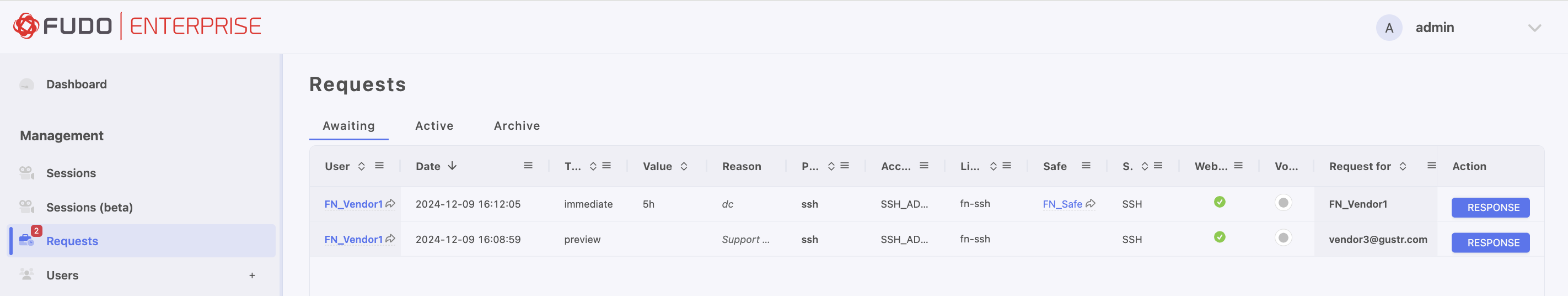Click the Requests briefcase icon with badge
Screen dimensions: 1568x296
[28, 239]
